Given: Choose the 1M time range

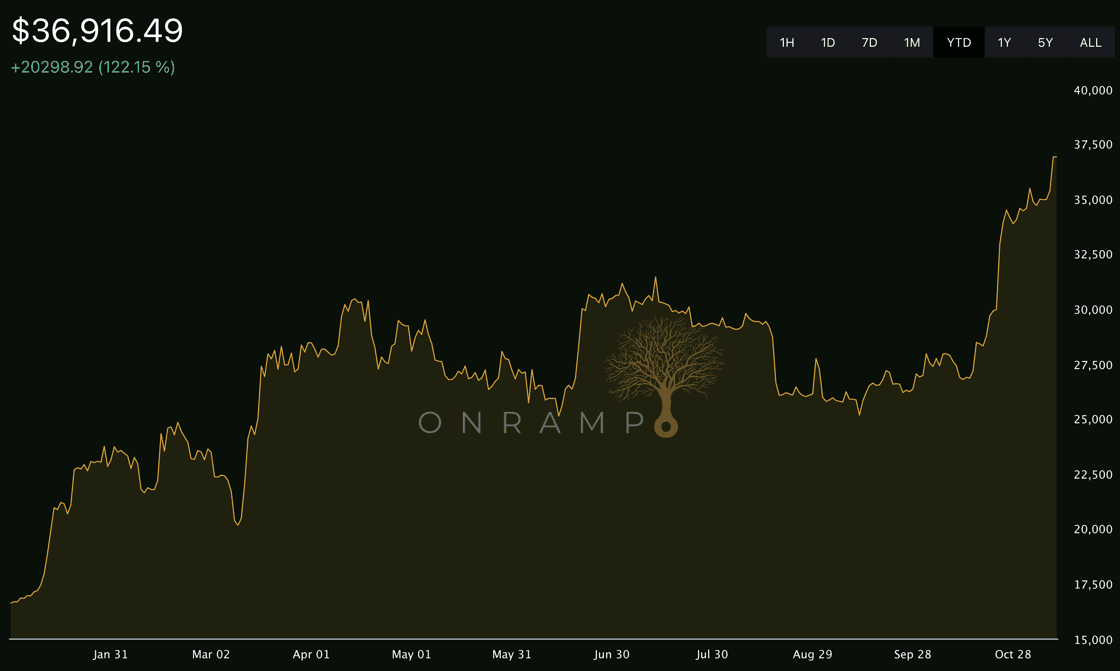Looking at the screenshot, I should (x=911, y=42).
